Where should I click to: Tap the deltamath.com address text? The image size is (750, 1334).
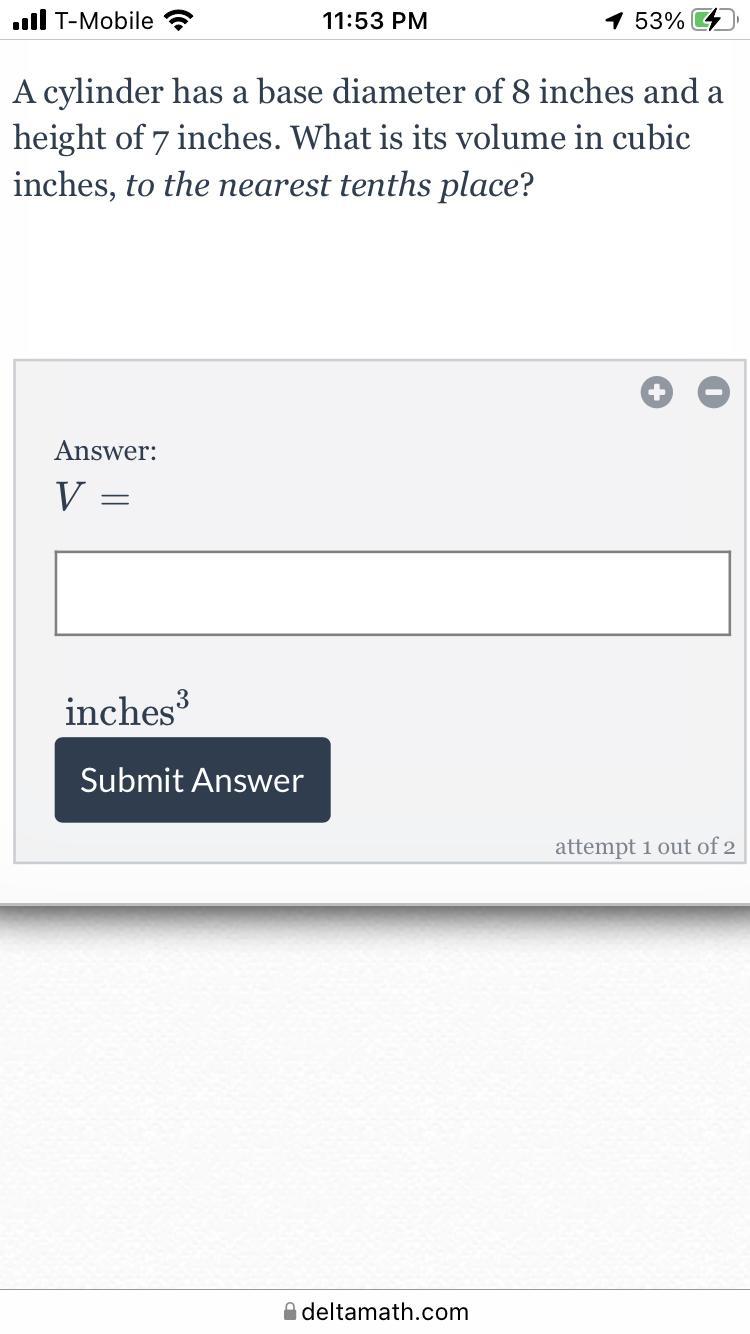[x=384, y=1311]
